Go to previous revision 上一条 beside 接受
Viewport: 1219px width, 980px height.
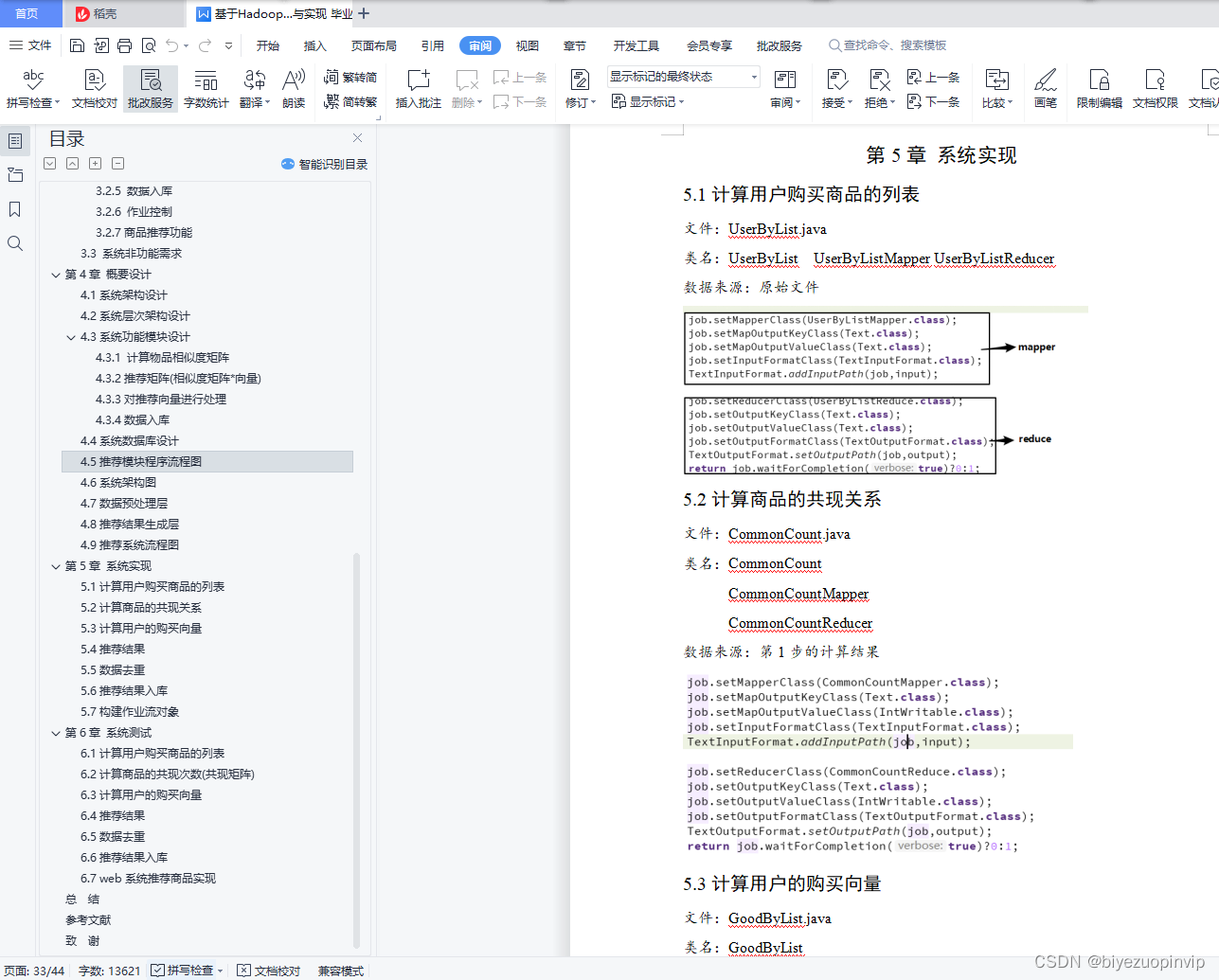click(x=933, y=77)
